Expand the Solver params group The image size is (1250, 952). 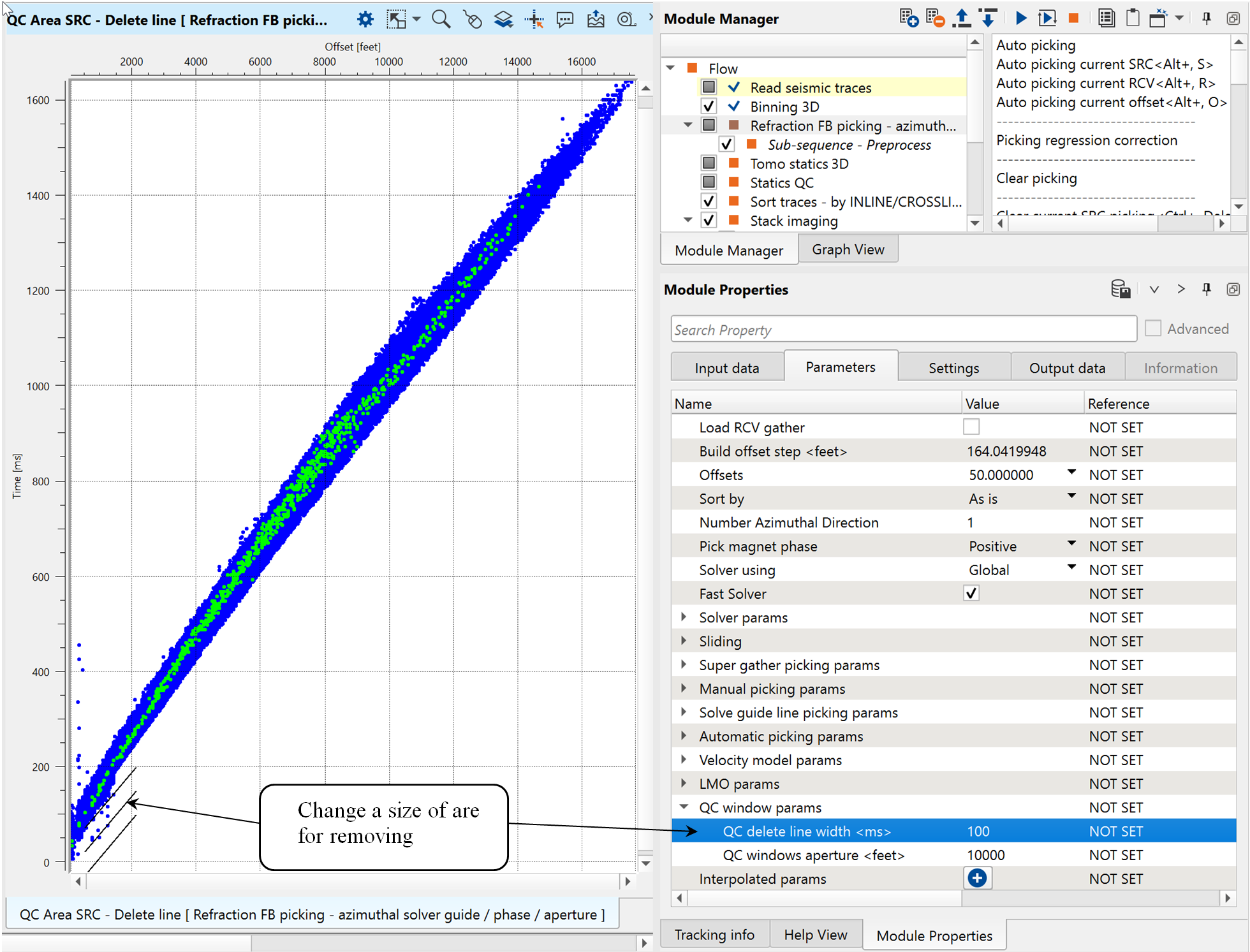(684, 617)
